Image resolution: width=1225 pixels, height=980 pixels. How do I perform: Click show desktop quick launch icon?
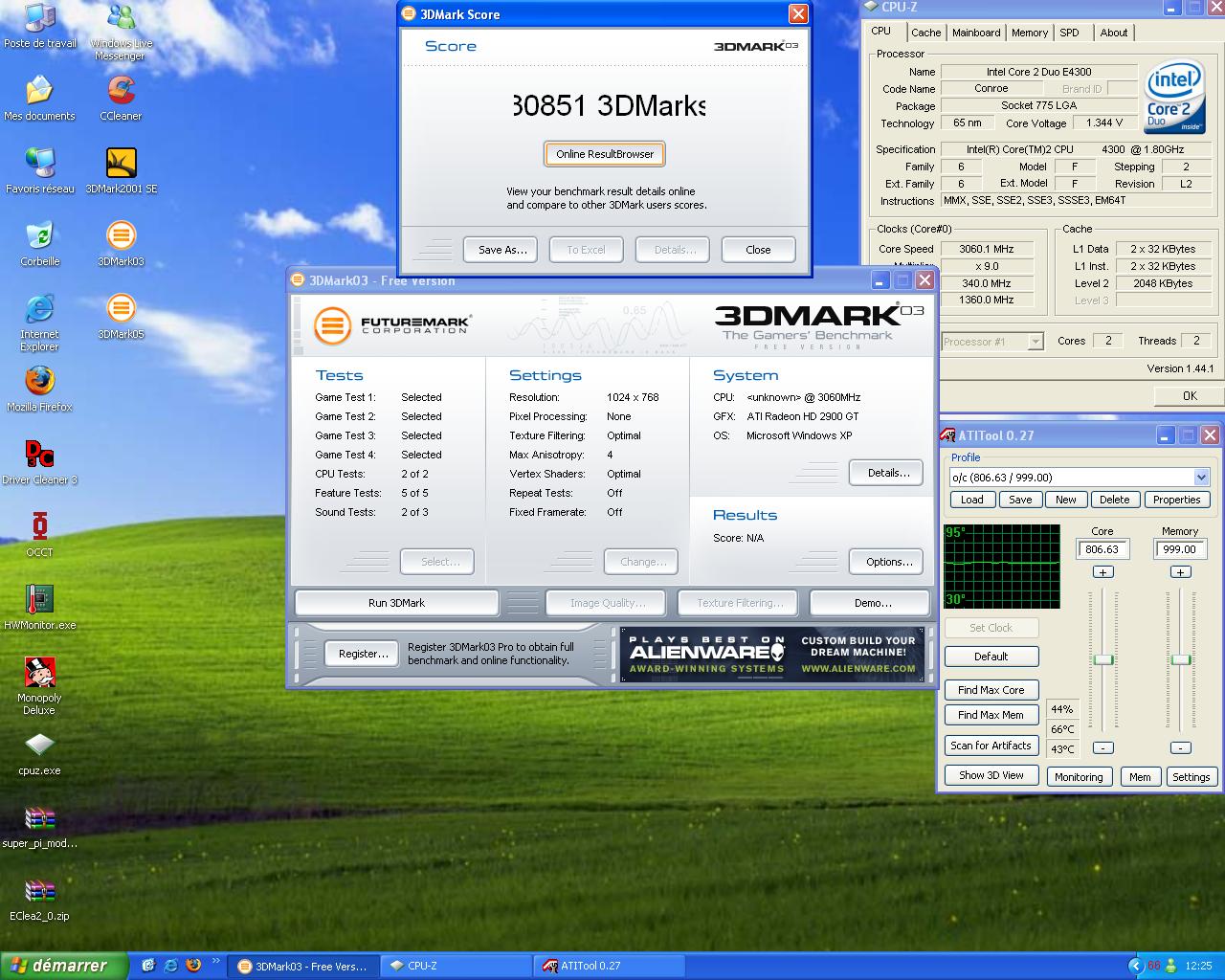[148, 966]
